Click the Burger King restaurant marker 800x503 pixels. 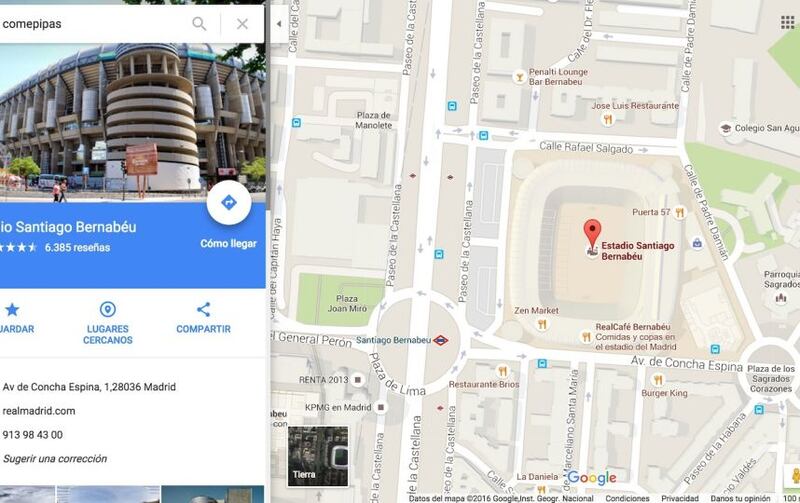coord(658,380)
